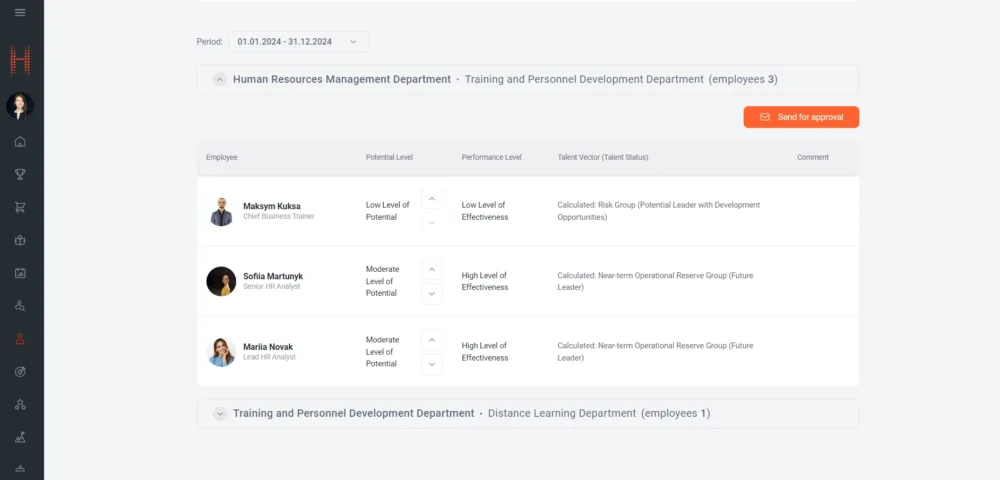Collapse Human Resources Management Department section

tap(219, 79)
